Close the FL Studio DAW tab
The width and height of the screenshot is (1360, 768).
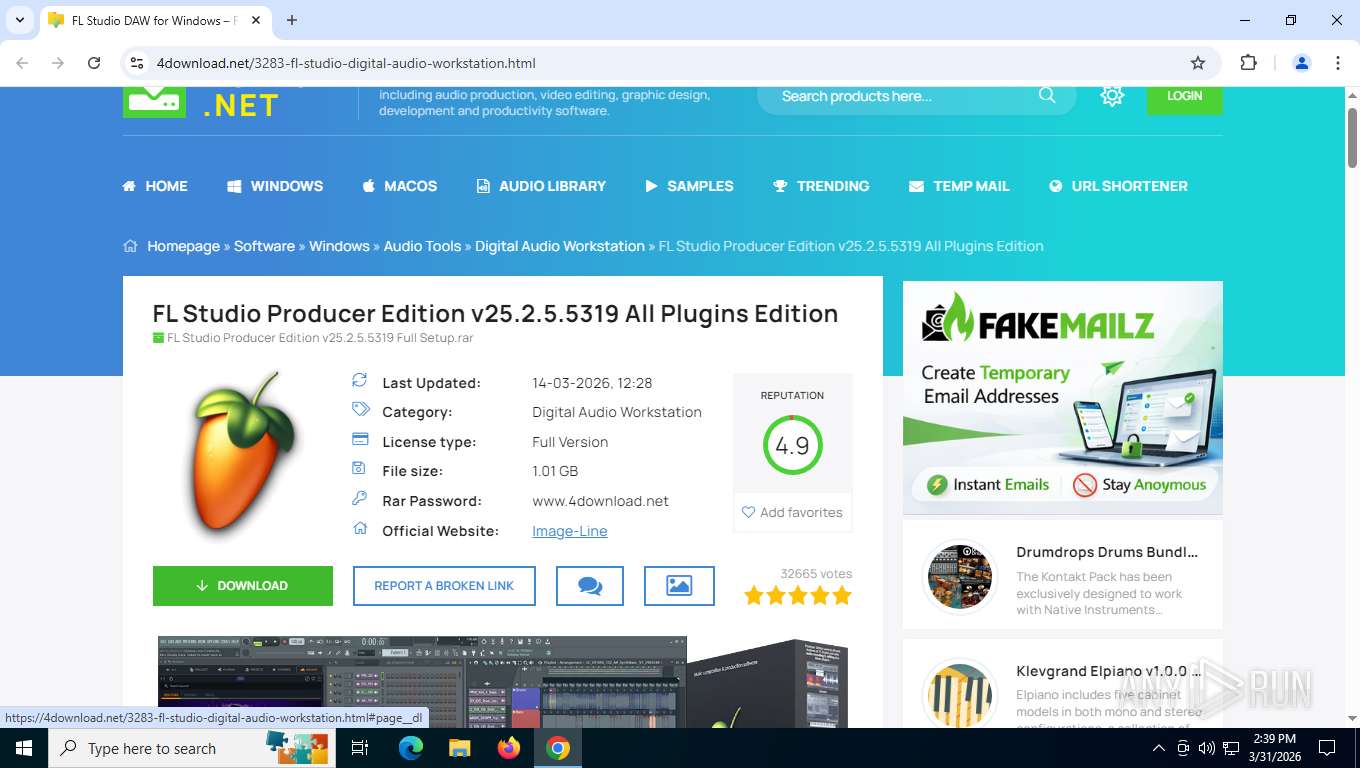[x=256, y=20]
